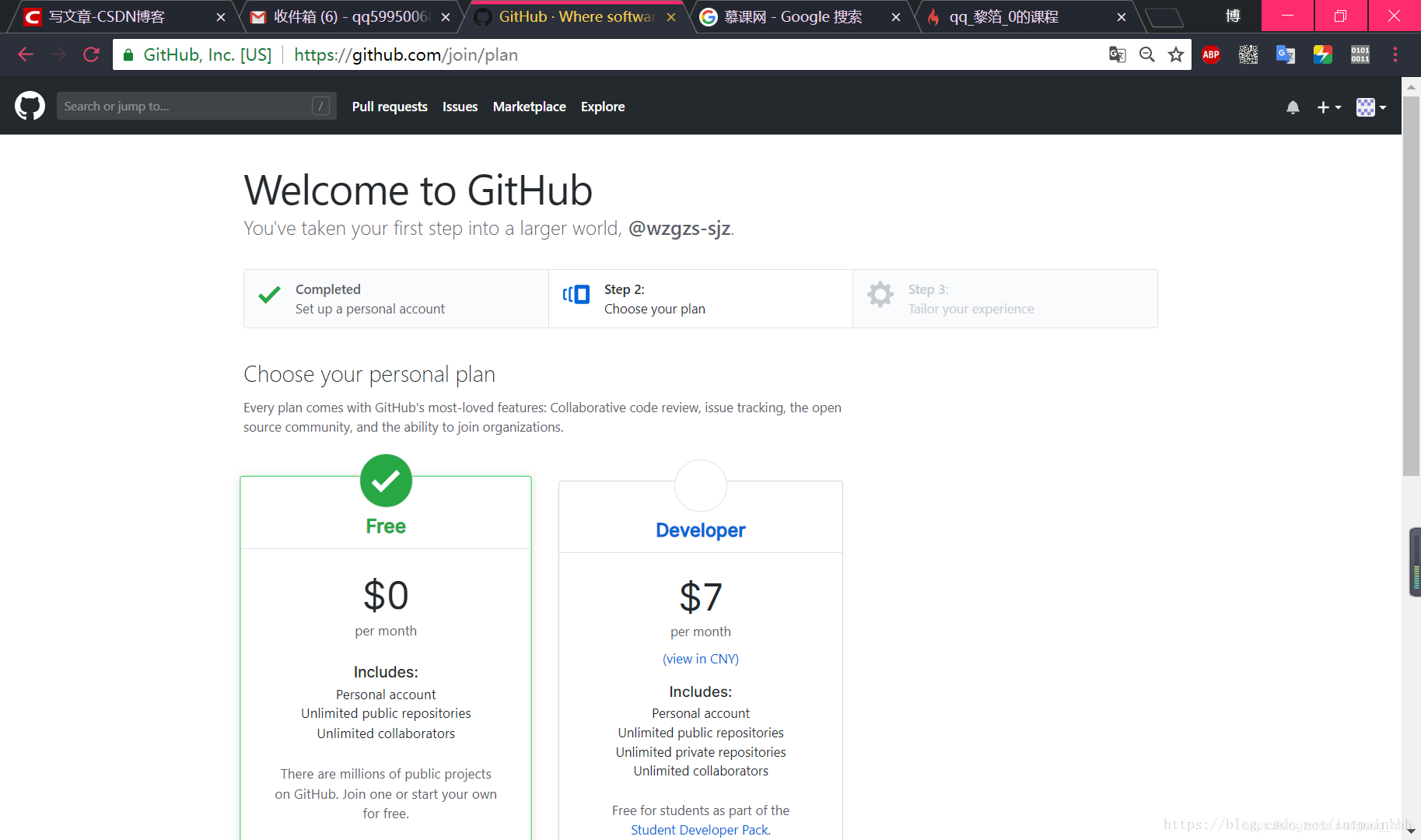This screenshot has height=840, width=1421.
Task: Click 'Choose your personal plan' heading
Action: 369,375
